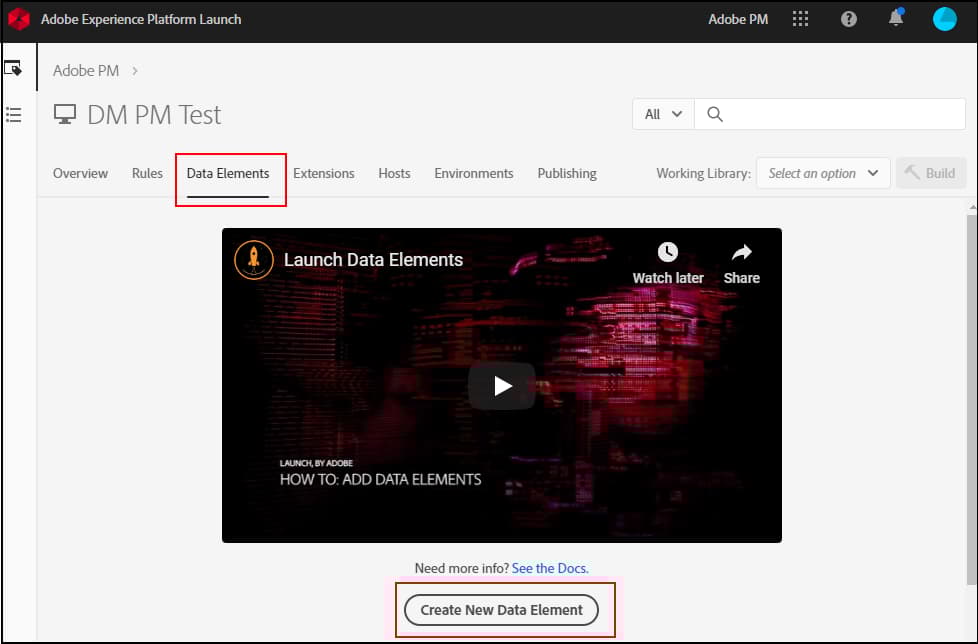Click the property tag icon in the sidebar
The width and height of the screenshot is (978, 644).
tap(13, 67)
